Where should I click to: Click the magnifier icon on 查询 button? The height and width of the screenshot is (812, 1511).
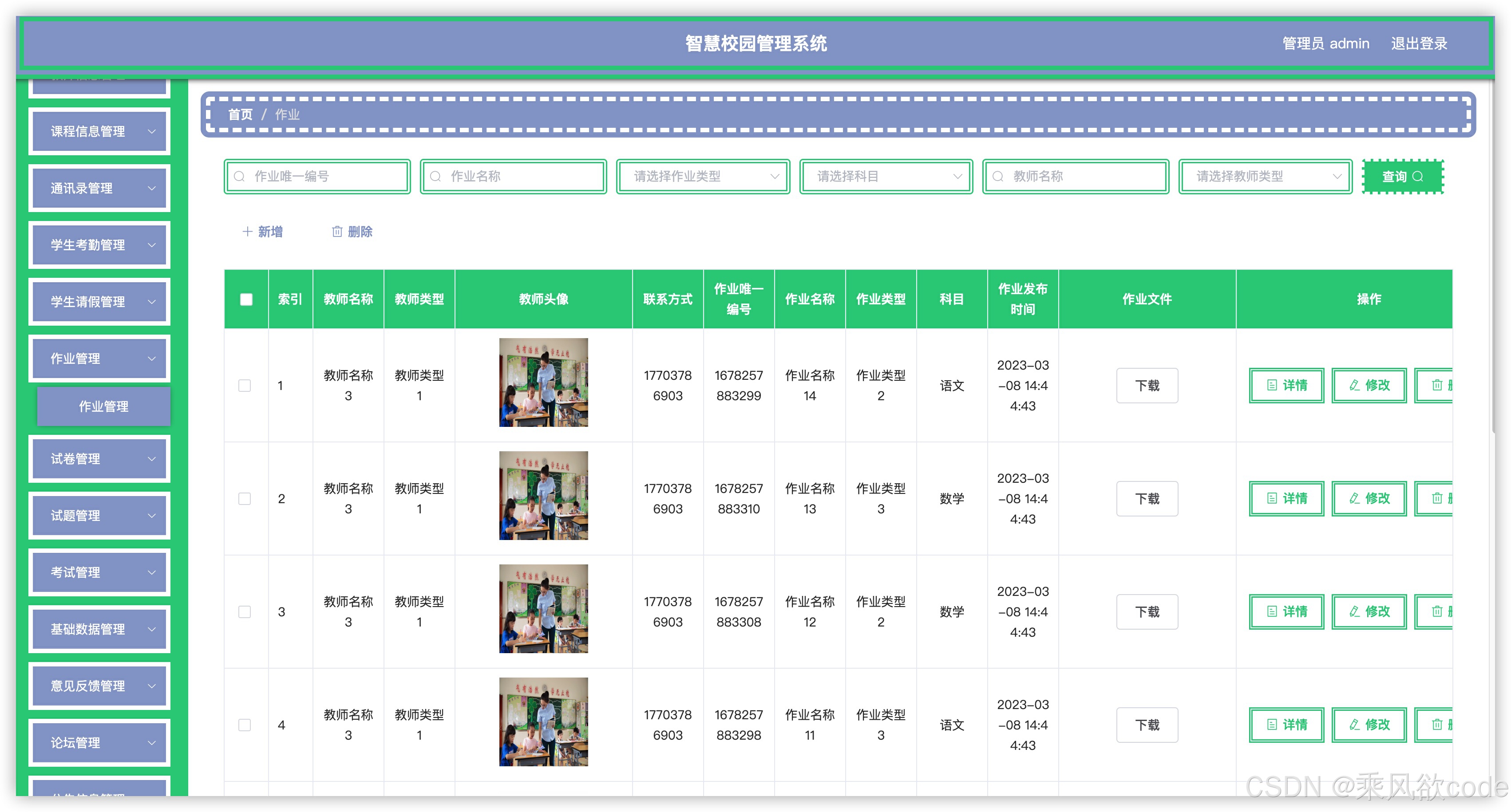[x=1418, y=177]
